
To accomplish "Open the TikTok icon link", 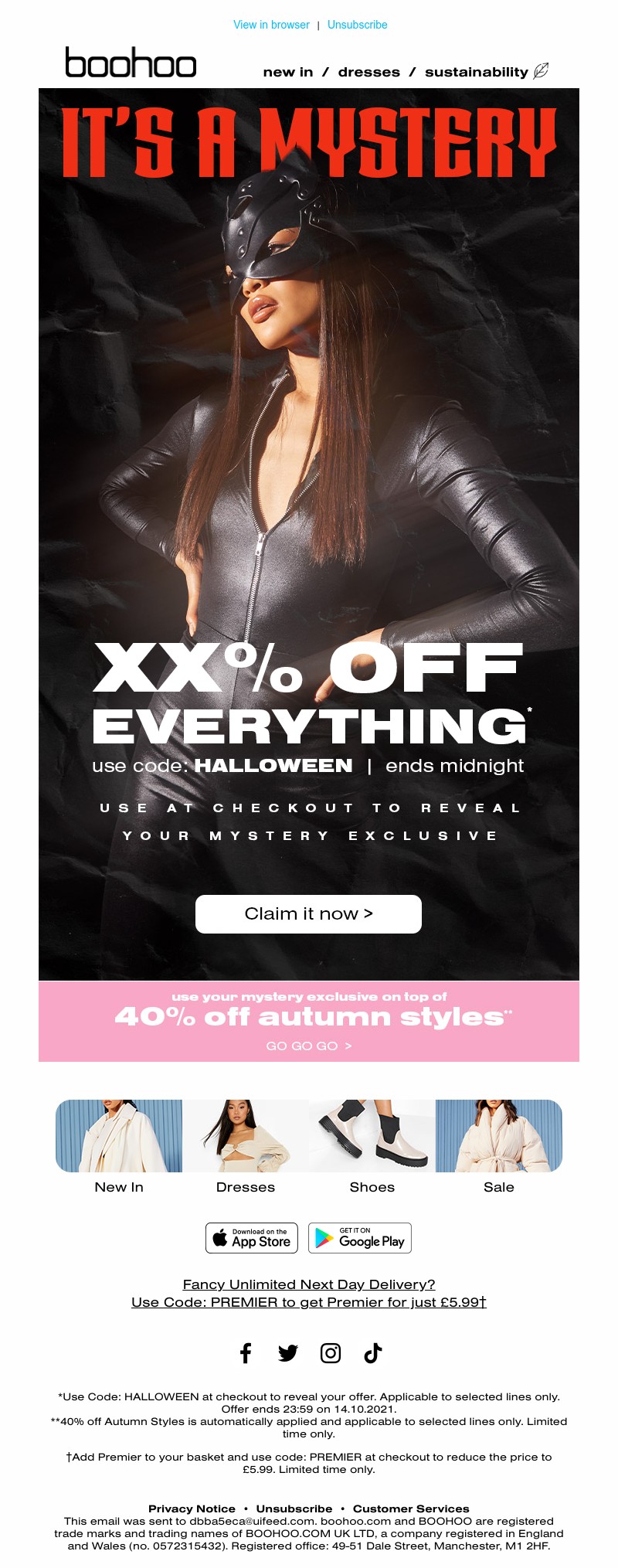I will 373,1353.
